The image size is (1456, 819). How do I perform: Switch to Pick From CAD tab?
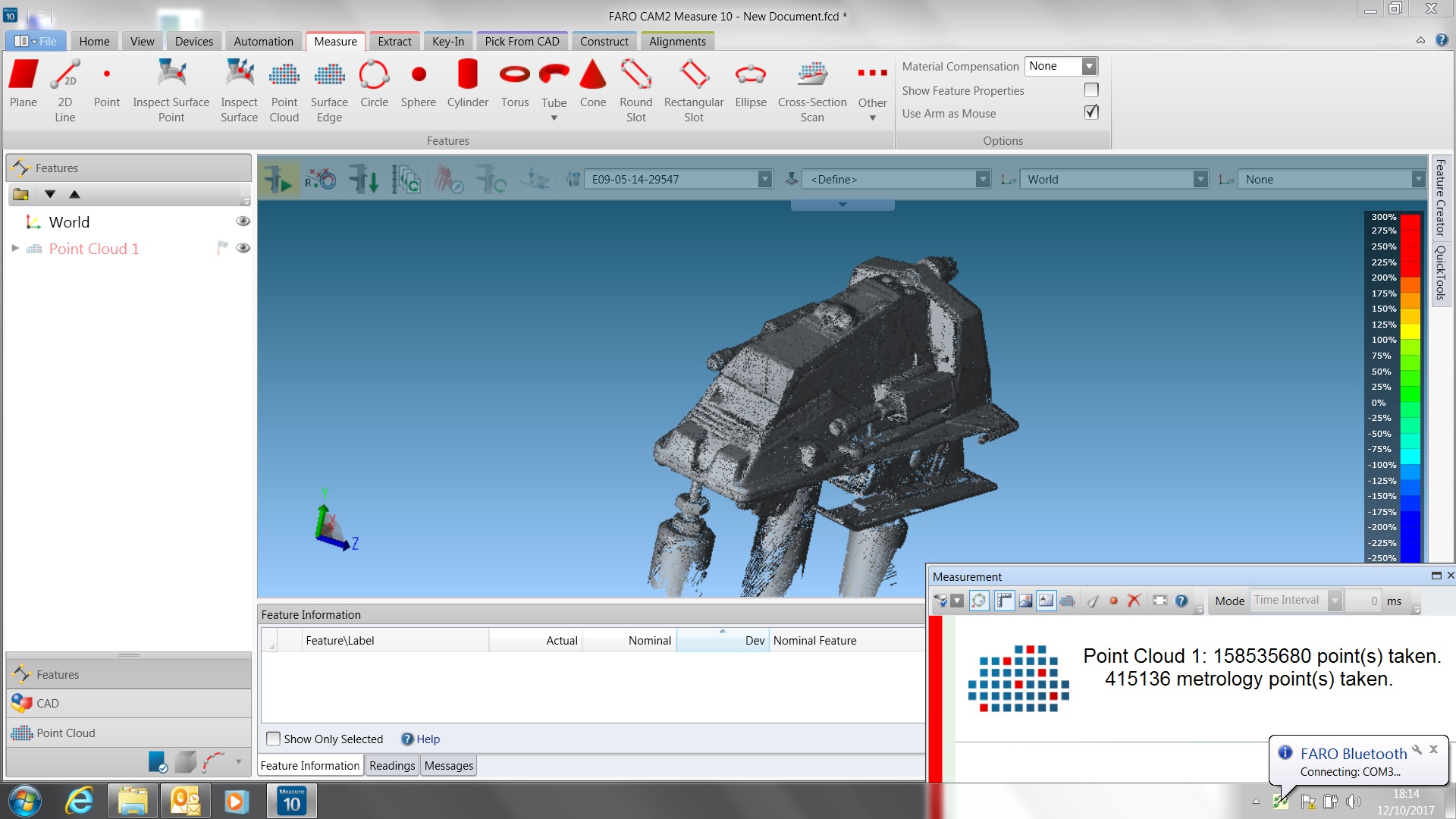click(522, 42)
